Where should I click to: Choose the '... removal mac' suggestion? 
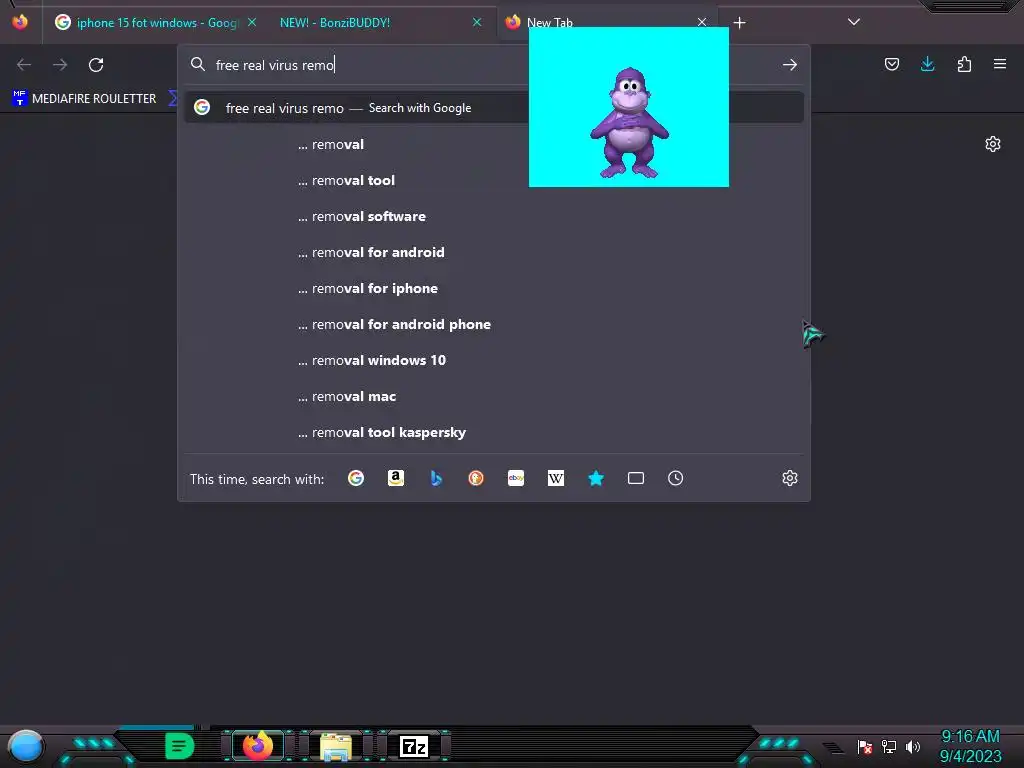(494, 396)
